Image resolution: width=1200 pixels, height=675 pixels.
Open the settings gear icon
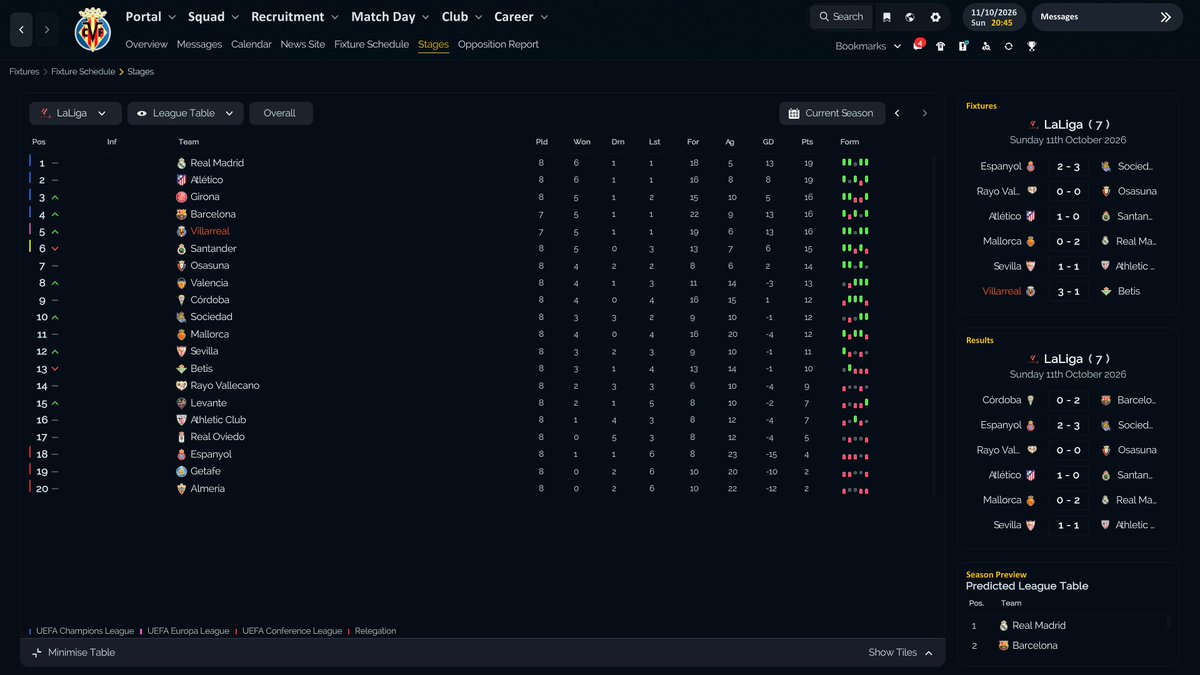coord(935,17)
